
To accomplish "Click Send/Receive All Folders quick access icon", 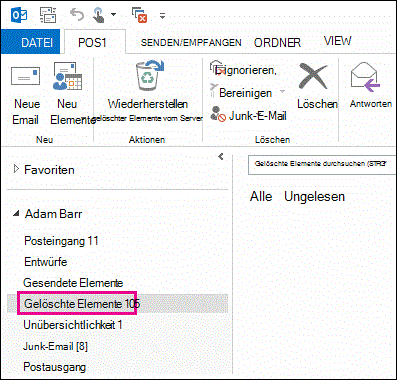I will [48, 15].
